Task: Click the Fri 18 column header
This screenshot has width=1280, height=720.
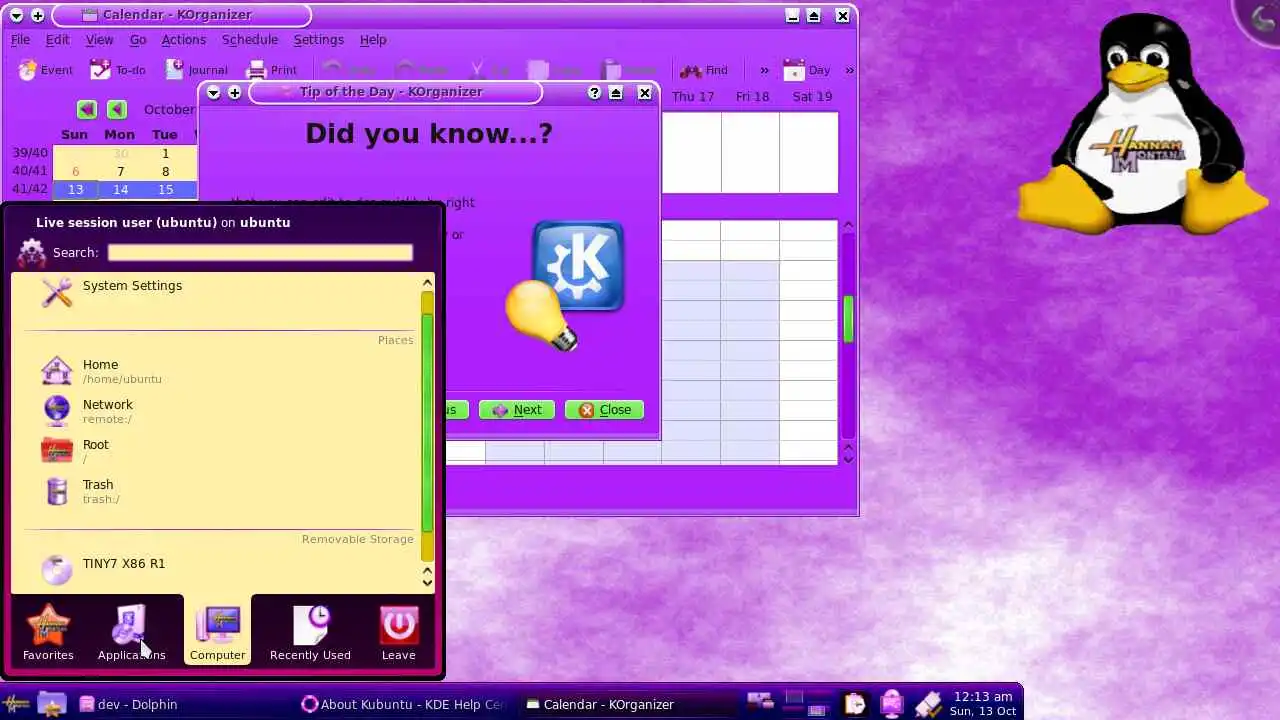Action: (752, 97)
